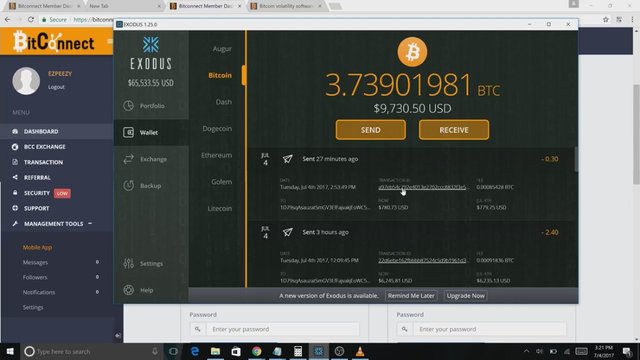
Task: Open Exodus Help
Action: pos(138,290)
